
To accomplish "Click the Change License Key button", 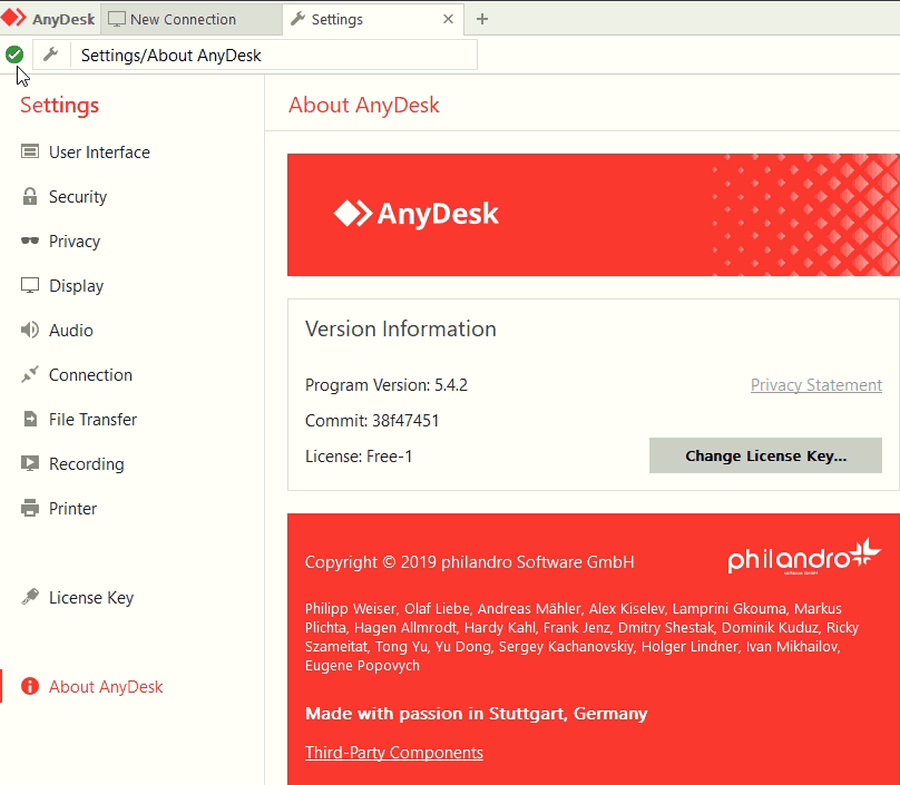I will (765, 455).
